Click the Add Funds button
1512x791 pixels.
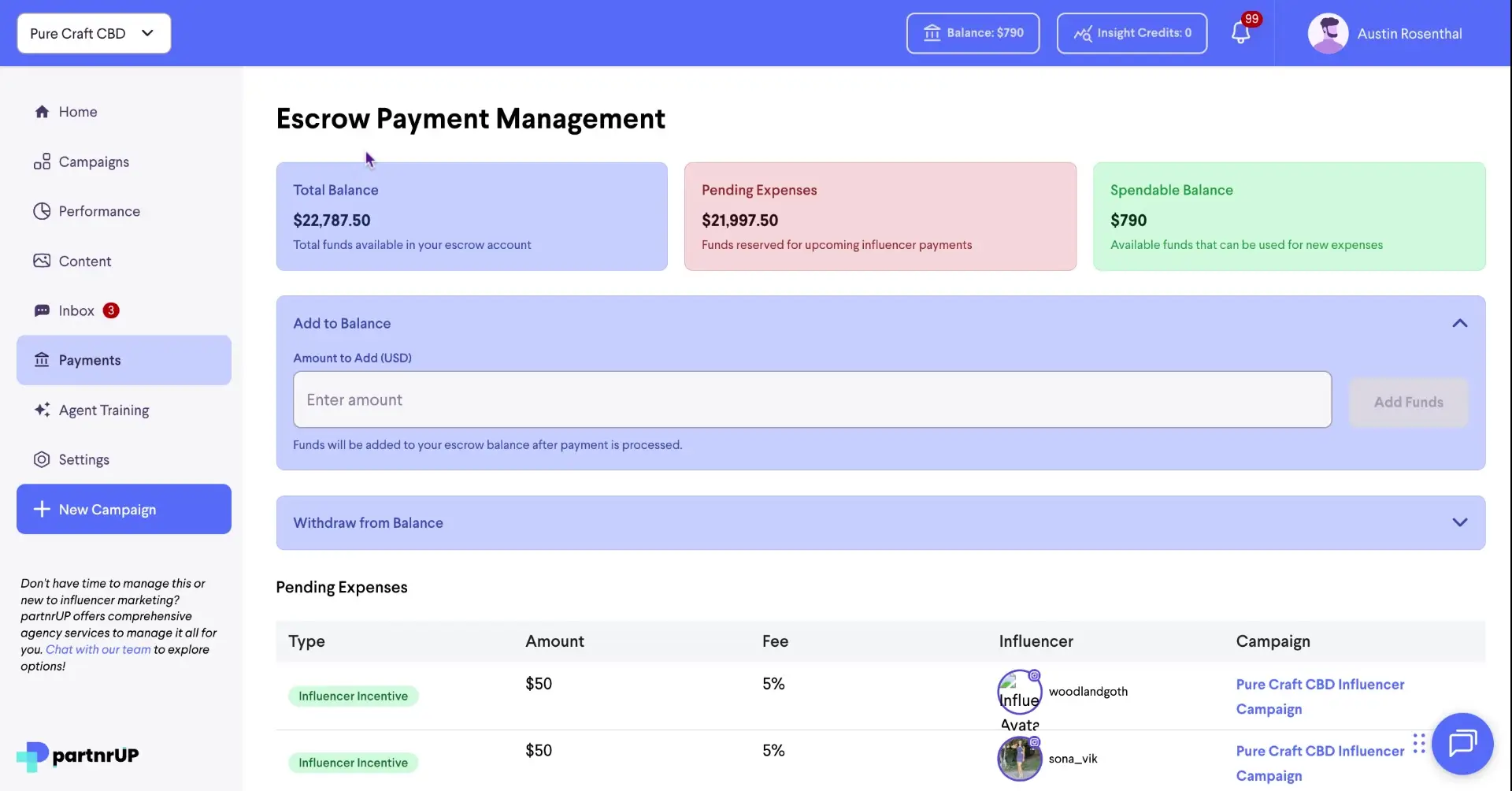(1409, 402)
